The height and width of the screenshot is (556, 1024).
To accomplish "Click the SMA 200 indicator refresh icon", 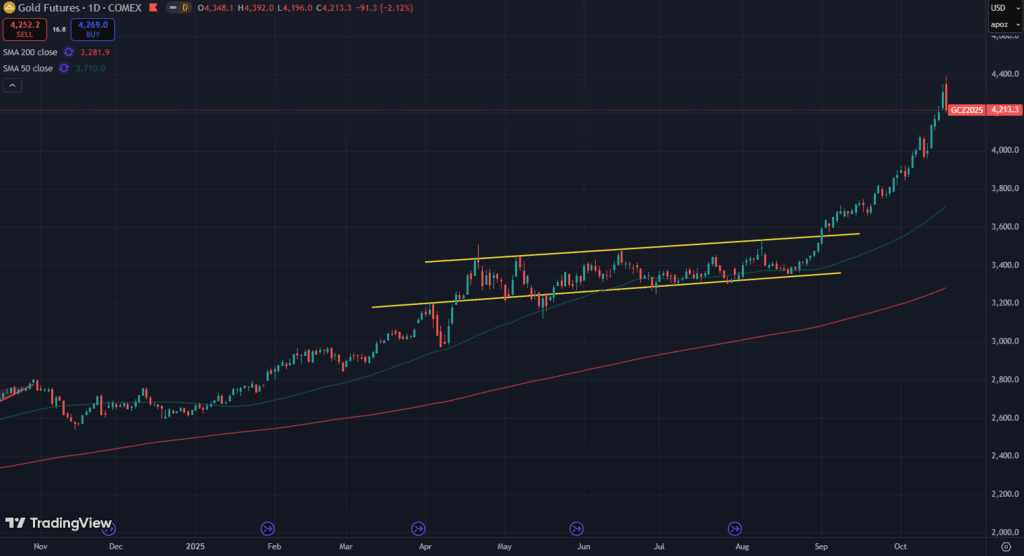I will click(69, 51).
